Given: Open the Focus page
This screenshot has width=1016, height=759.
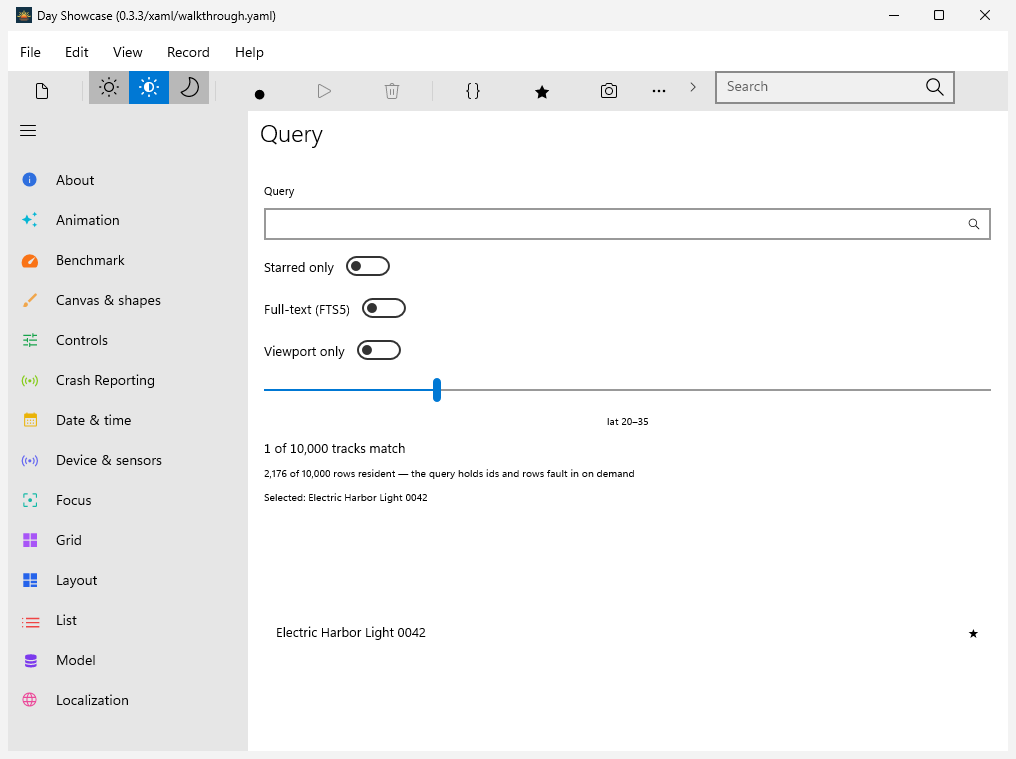Looking at the screenshot, I should pos(128,500).
